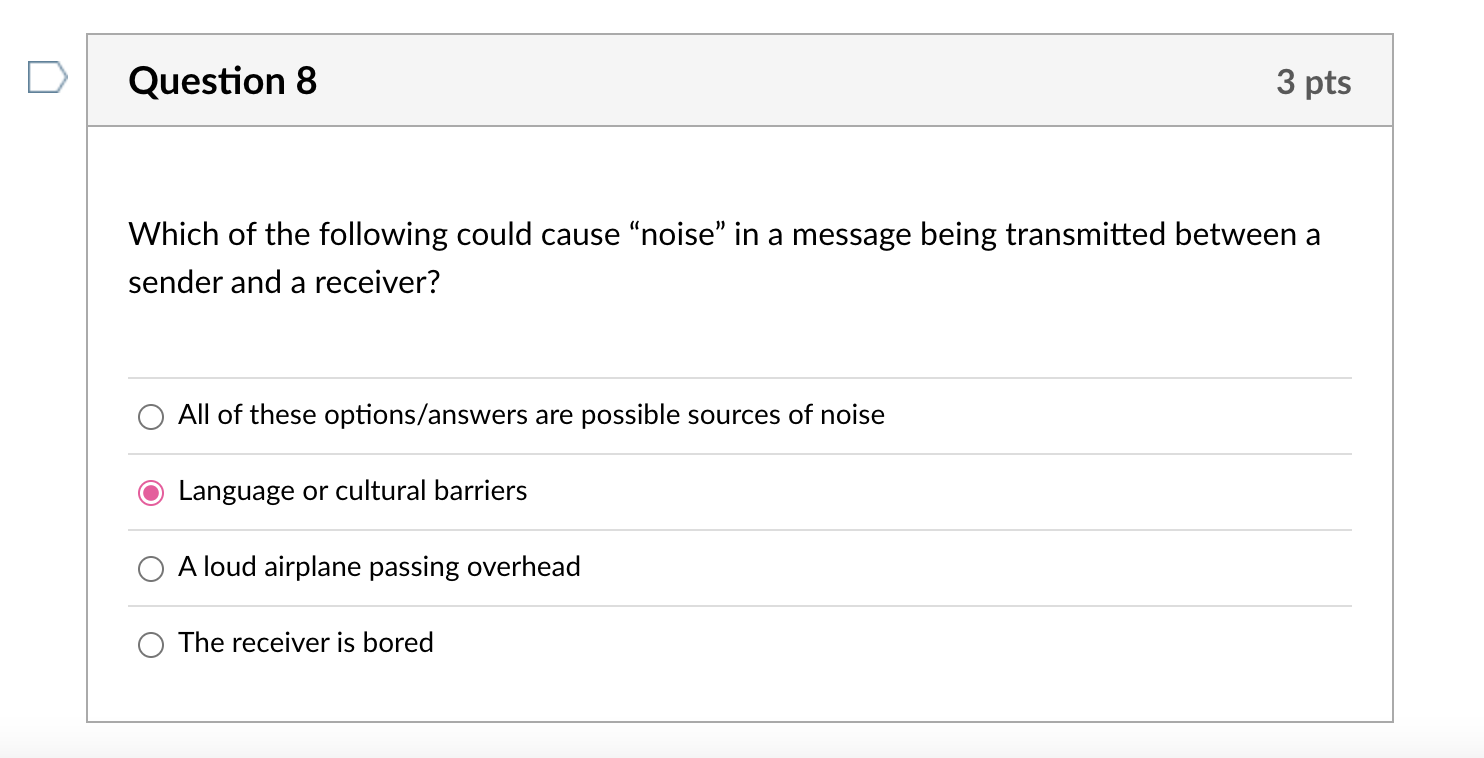This screenshot has height=758, width=1484.
Task: Click the Question 8 header bar
Action: coord(740,80)
